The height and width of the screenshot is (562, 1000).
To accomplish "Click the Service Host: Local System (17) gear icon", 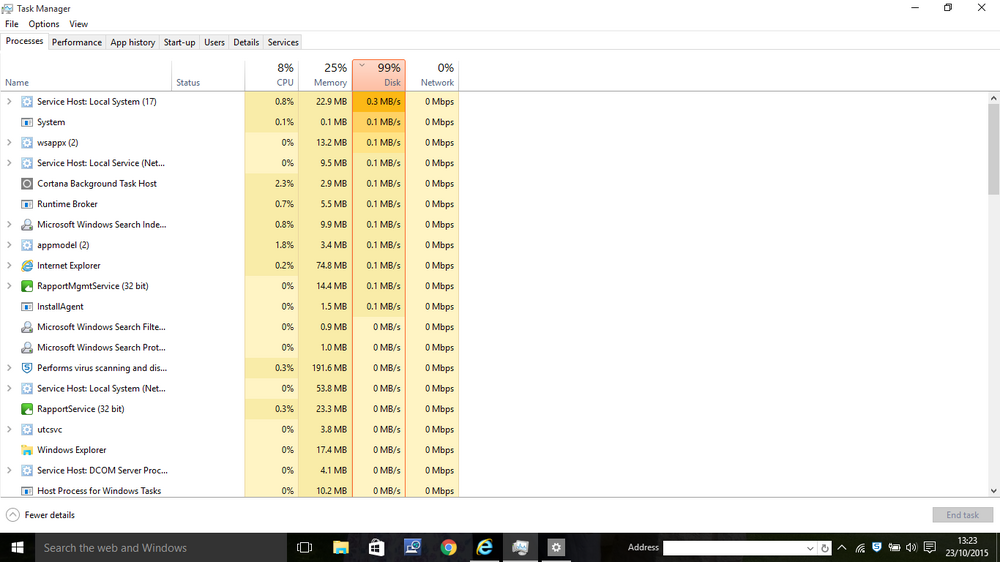I will tap(27, 101).
